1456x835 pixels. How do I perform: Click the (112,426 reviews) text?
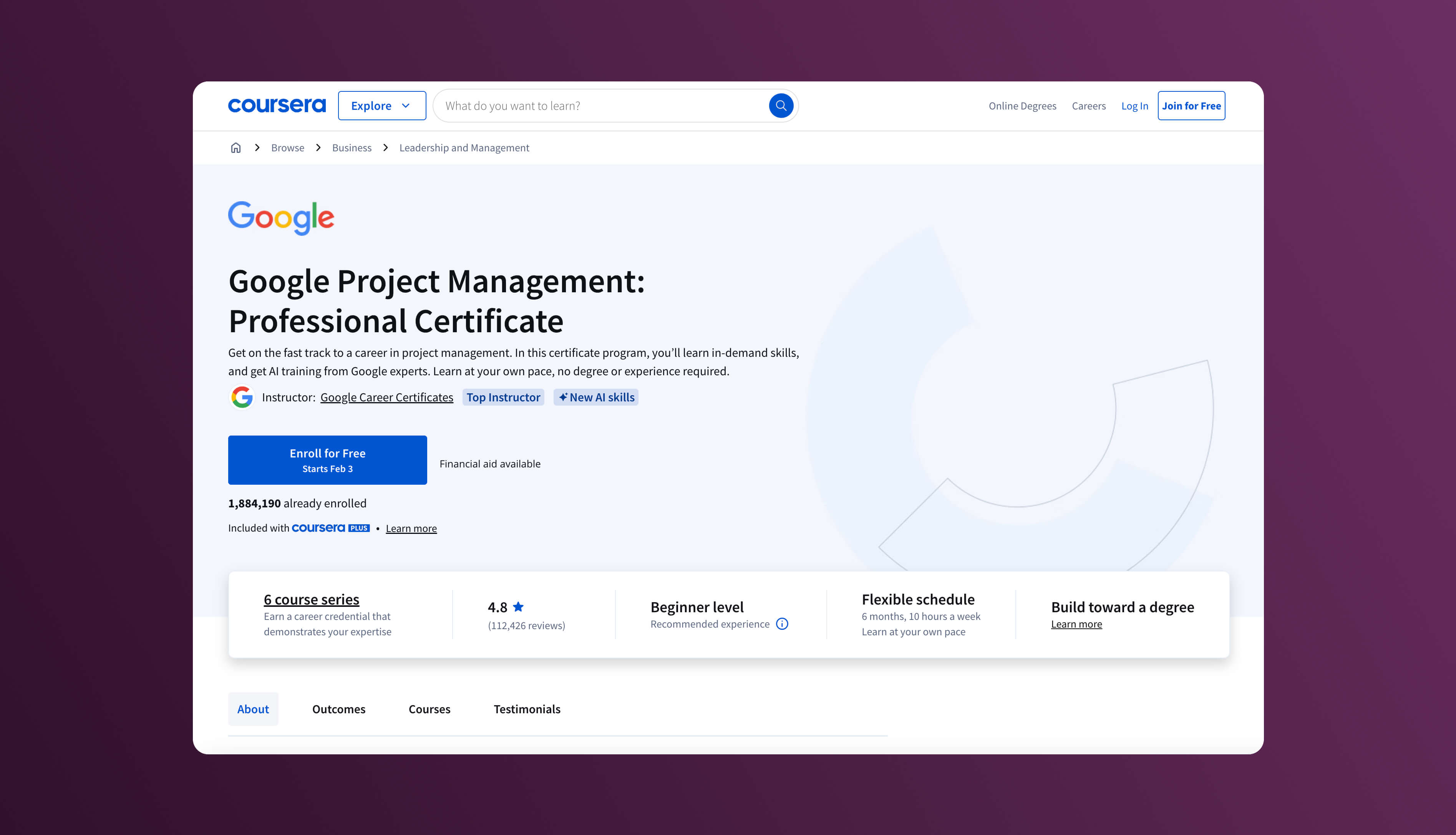(x=526, y=626)
